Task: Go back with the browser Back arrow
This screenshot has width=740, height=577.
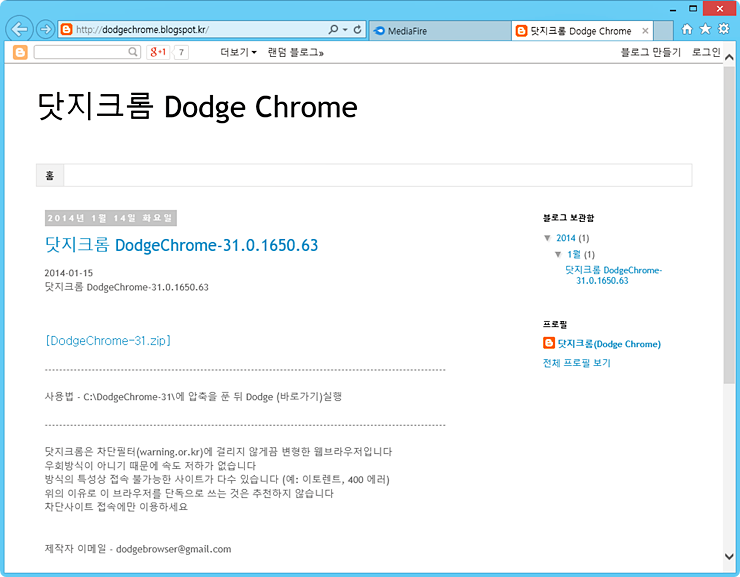Action: point(19,29)
